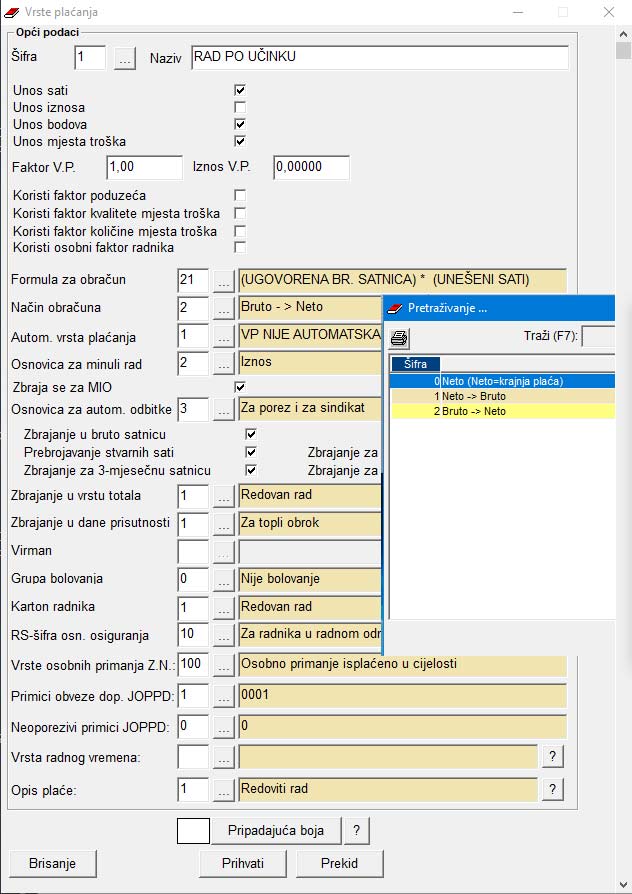The height and width of the screenshot is (894, 632).
Task: Open lookup for Neoporezivi primici JOPPD
Action: click(224, 728)
